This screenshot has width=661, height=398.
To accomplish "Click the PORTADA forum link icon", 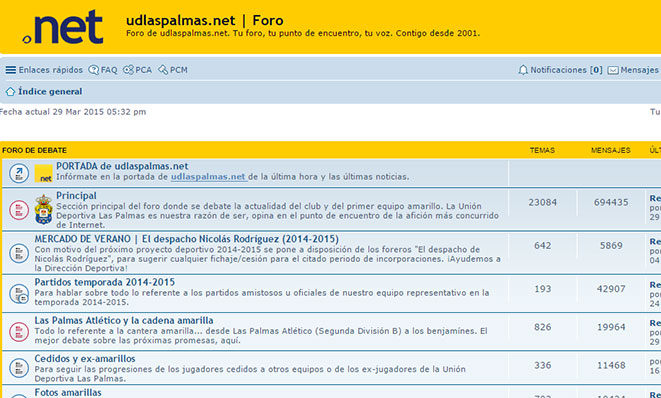I will (x=19, y=173).
